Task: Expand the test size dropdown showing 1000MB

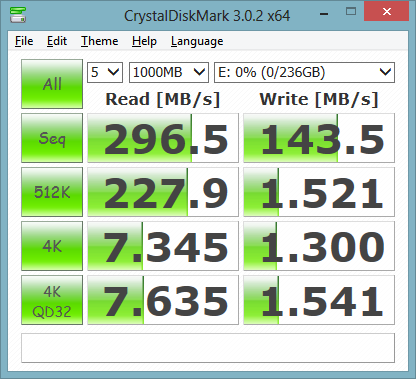Action: click(x=169, y=72)
